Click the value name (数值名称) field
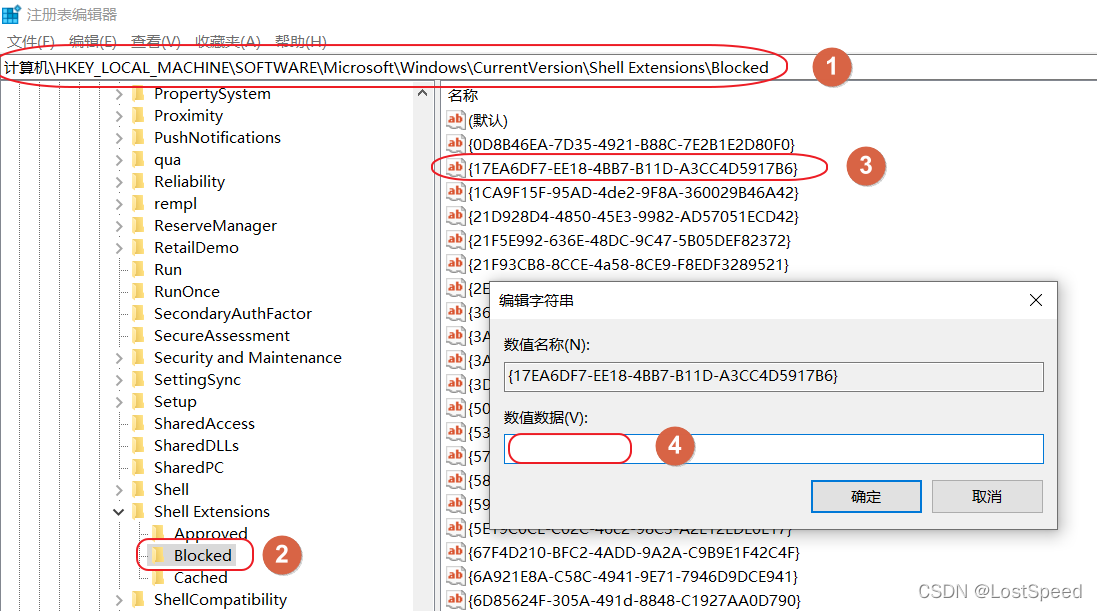The height and width of the screenshot is (611, 1097). click(x=773, y=377)
